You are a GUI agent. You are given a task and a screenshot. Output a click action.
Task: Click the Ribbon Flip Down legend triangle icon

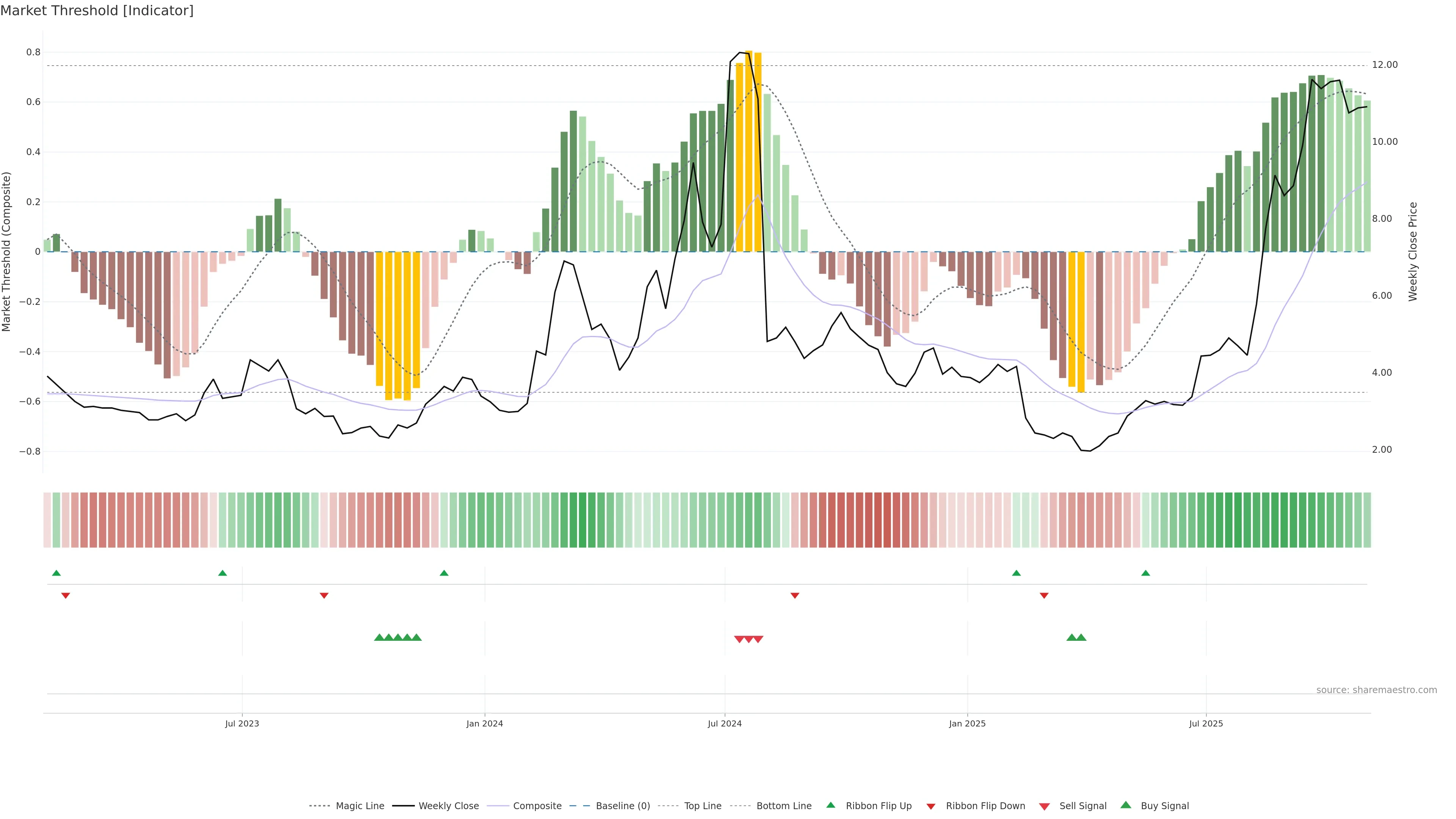point(930,806)
